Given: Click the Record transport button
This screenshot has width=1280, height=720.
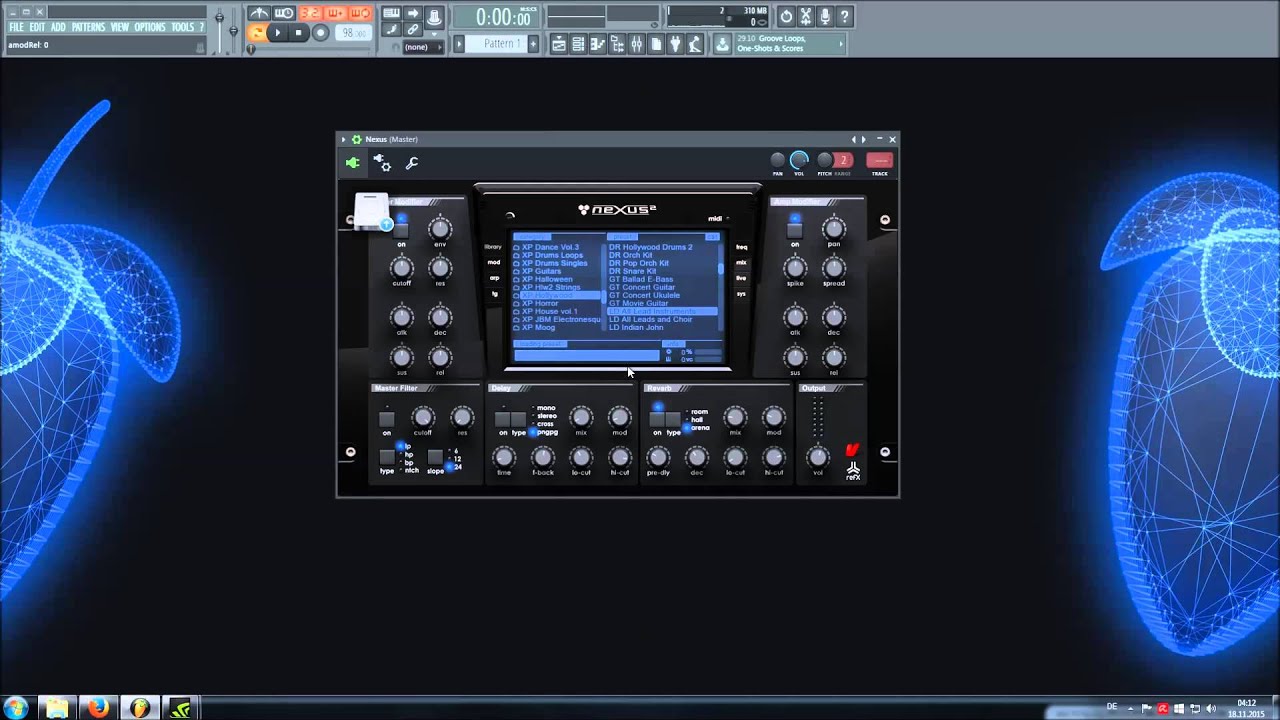Looking at the screenshot, I should (x=320, y=33).
